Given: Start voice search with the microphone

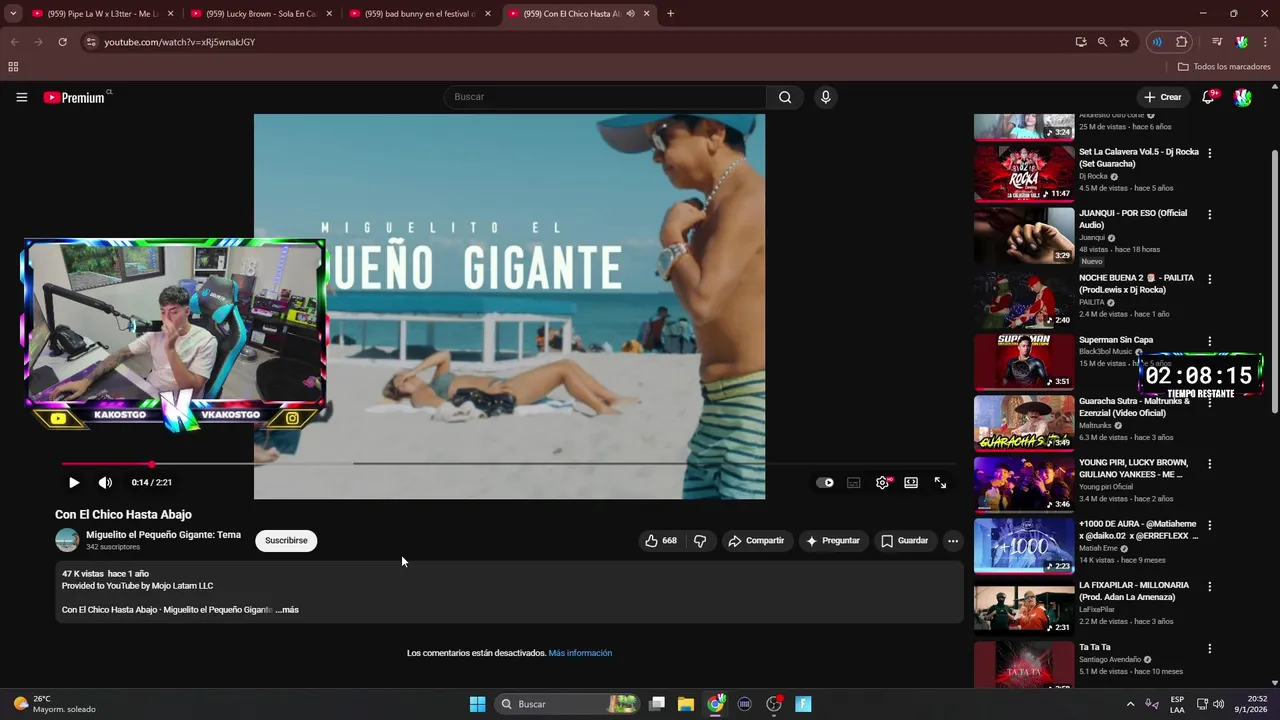Looking at the screenshot, I should [x=825, y=97].
